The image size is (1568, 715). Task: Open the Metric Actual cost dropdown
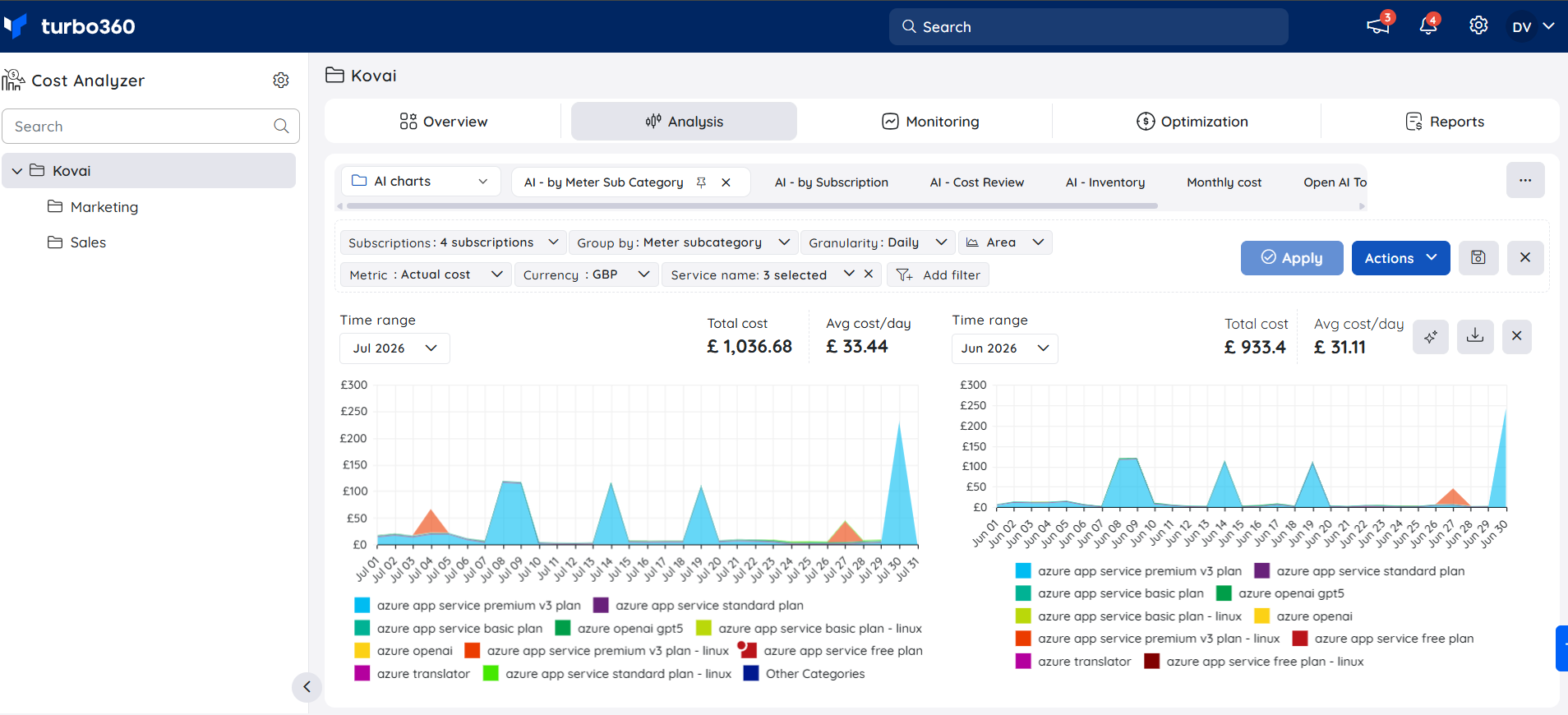click(426, 274)
